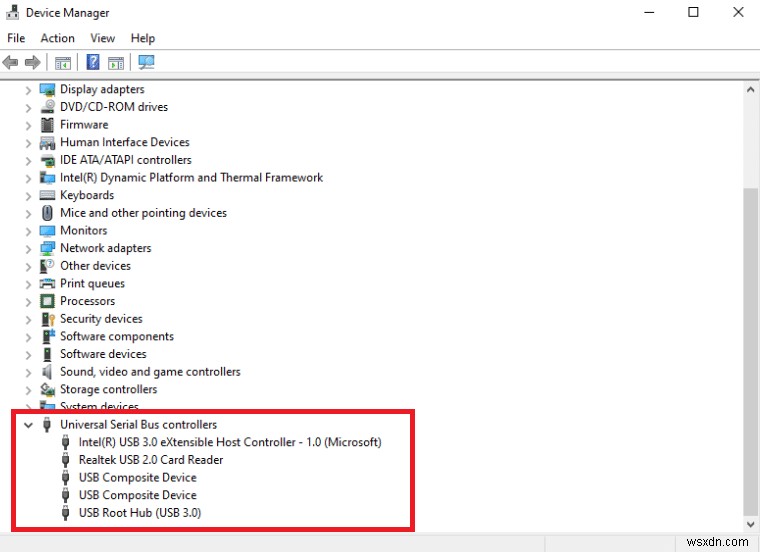Expand the Firmware node
The width and height of the screenshot is (760, 552).
28,126
